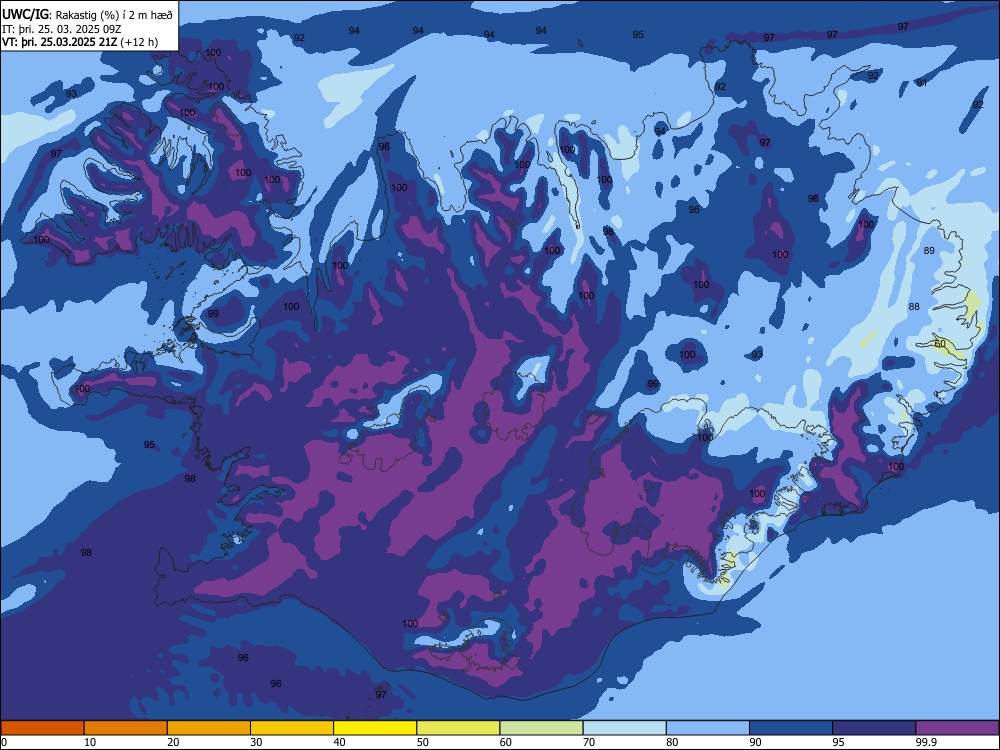Click the '30' label on the color scale
Viewport: 1000px width, 750px height.
click(256, 742)
